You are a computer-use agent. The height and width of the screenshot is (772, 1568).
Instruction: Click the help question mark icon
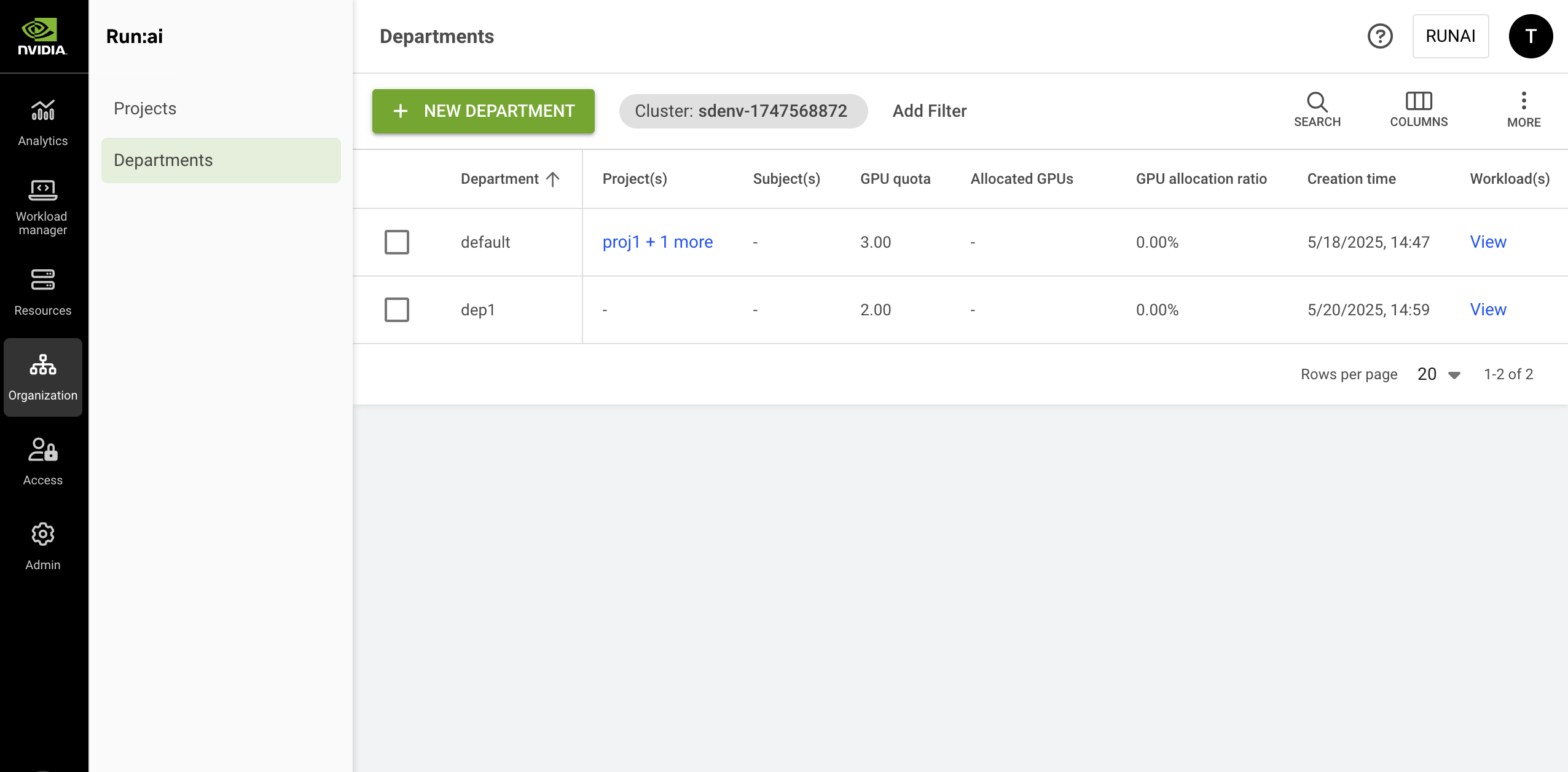[x=1380, y=36]
